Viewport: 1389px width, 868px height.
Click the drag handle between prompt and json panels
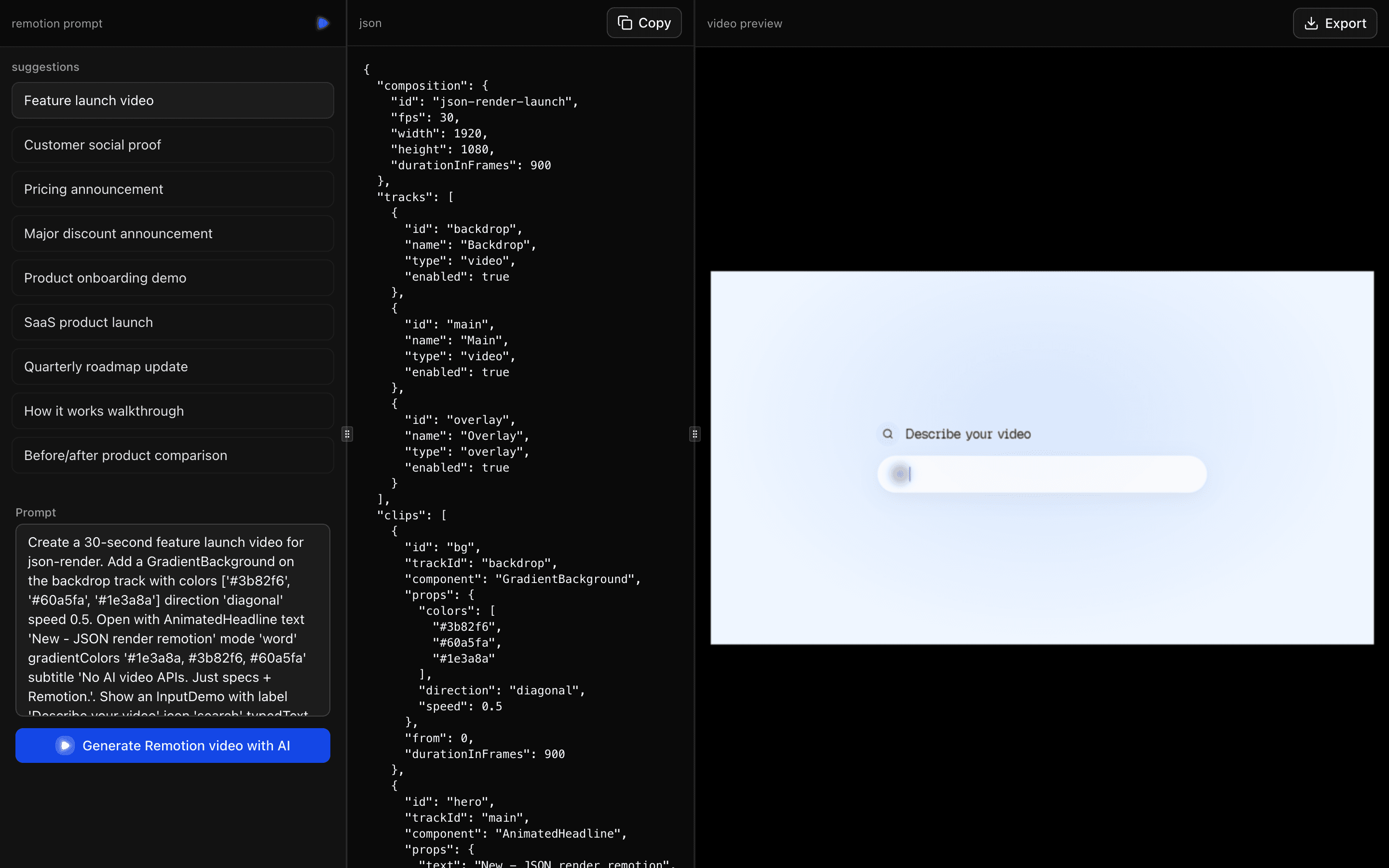347,434
